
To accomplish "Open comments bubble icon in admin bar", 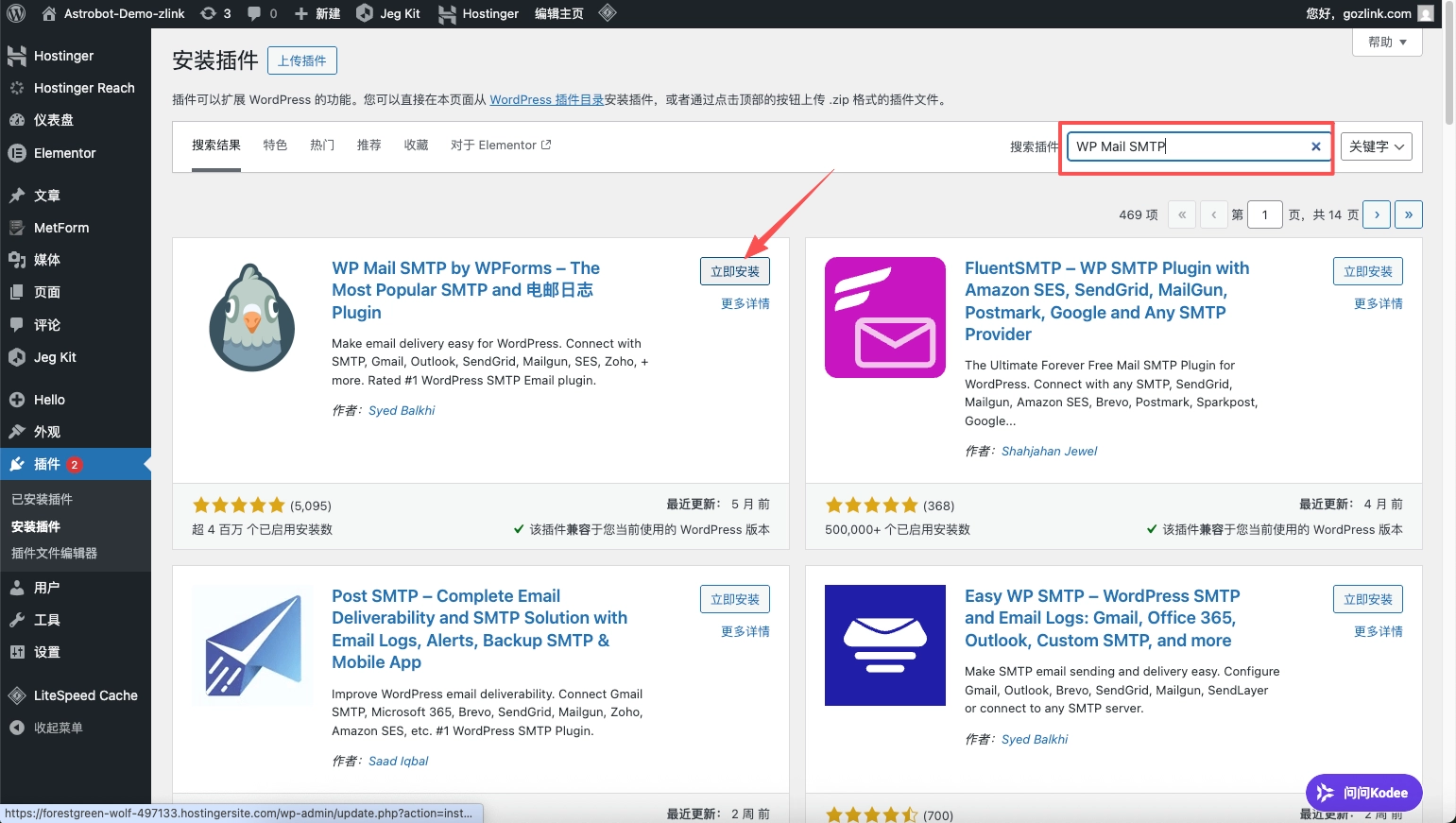I will [262, 13].
